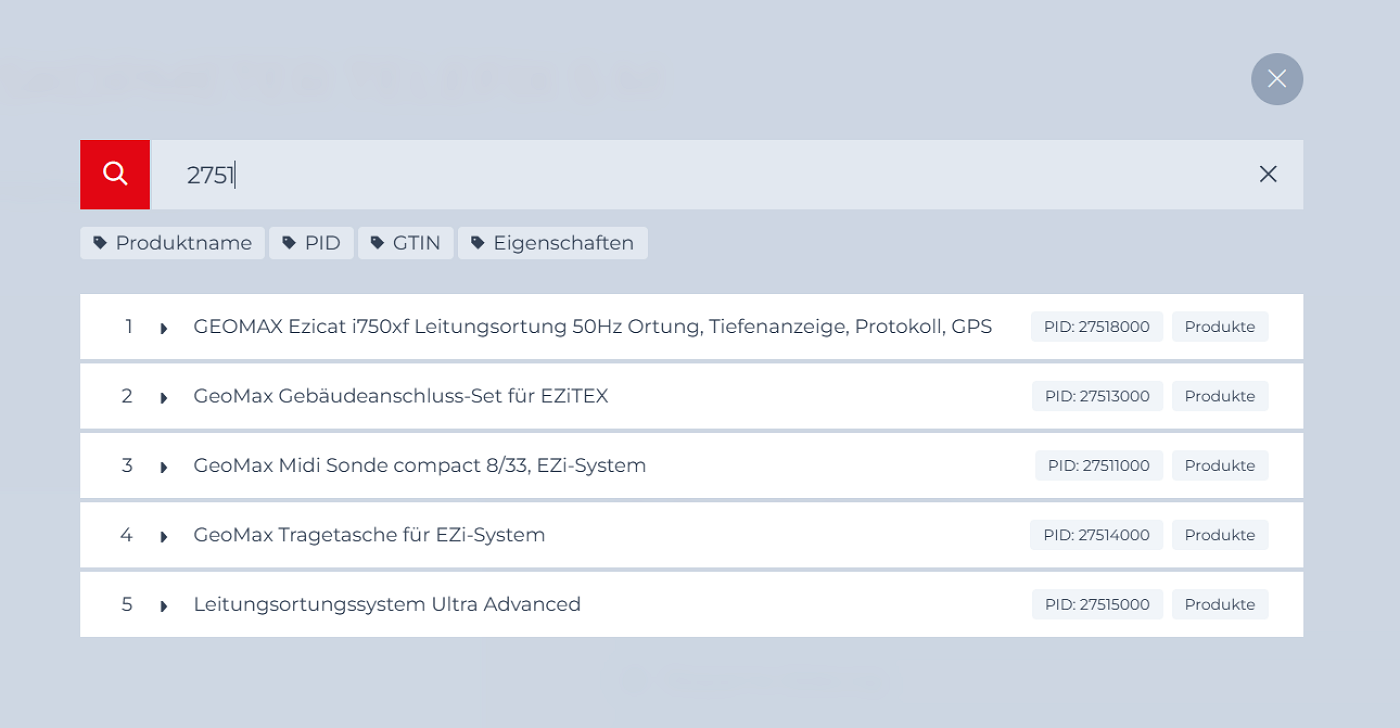Image resolution: width=1400 pixels, height=728 pixels.
Task: Toggle the GTIN filter tag
Action: point(405,243)
